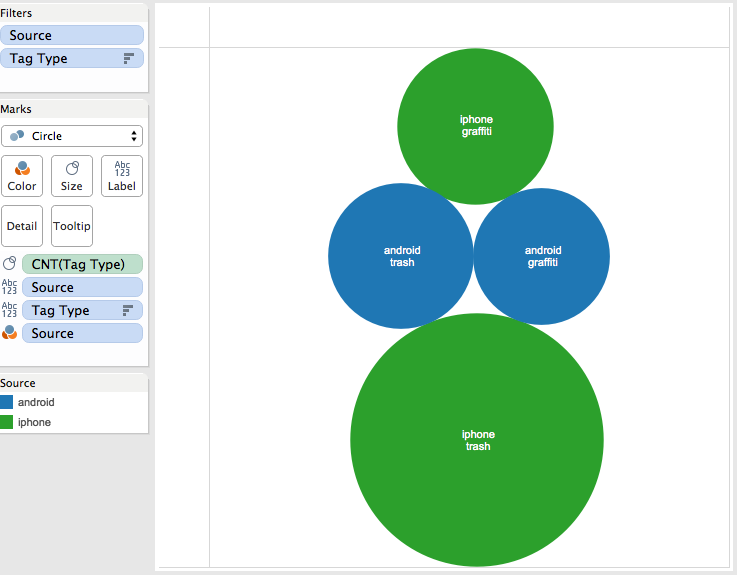Select the CNT(Tag Type) pill
Screen dimensions: 737x575
tap(82, 264)
